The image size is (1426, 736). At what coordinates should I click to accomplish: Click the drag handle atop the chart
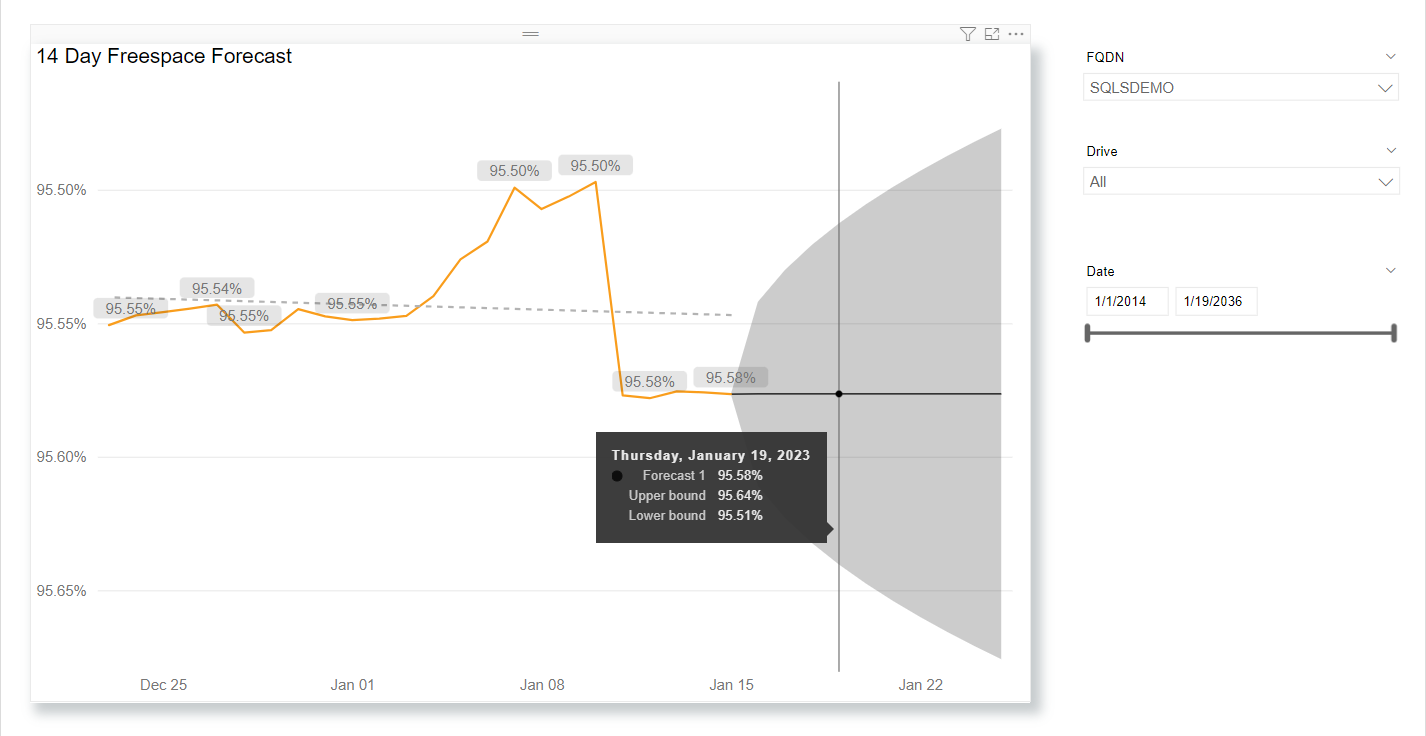531,34
